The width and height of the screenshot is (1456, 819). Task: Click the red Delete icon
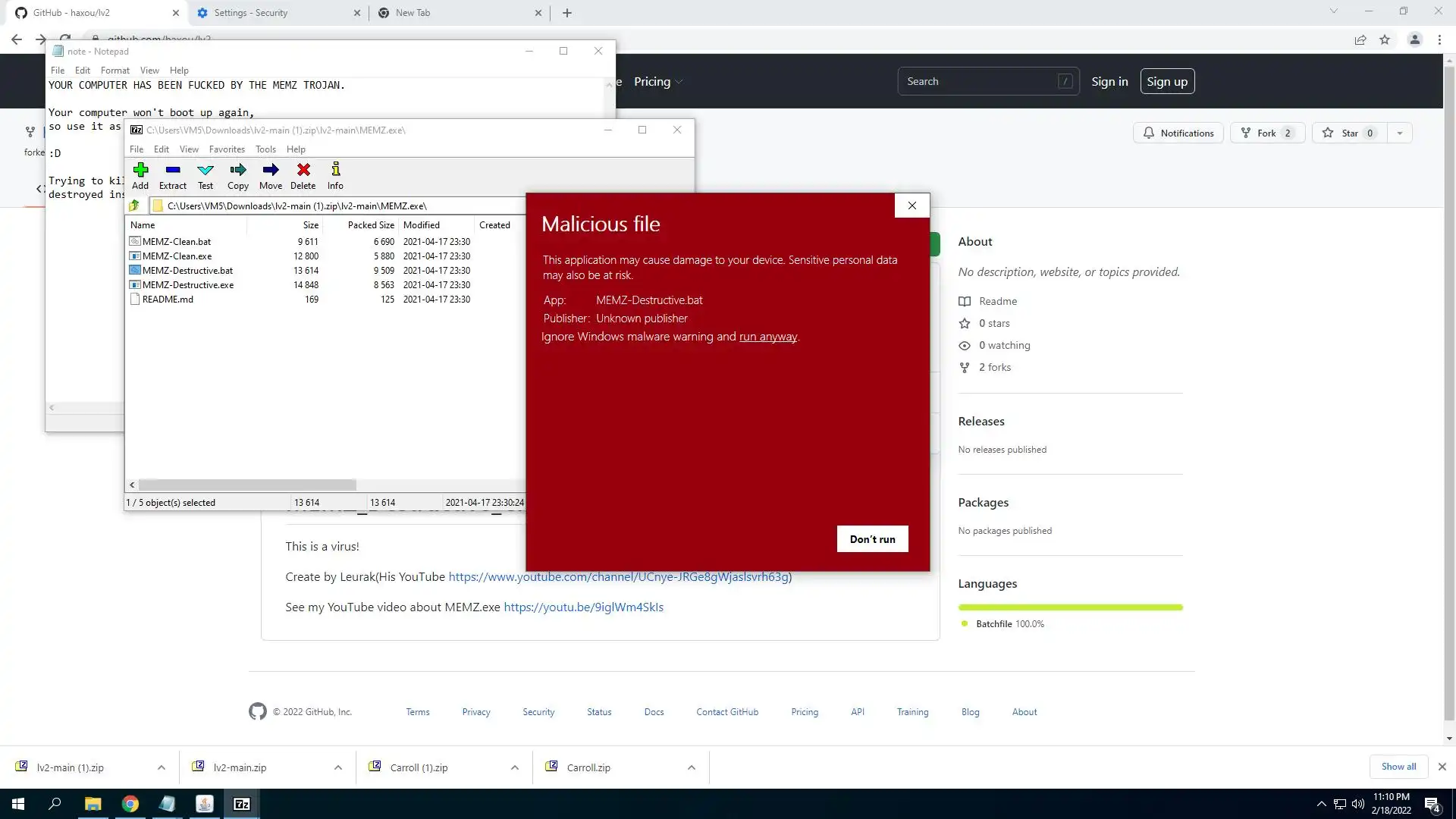pos(303,175)
